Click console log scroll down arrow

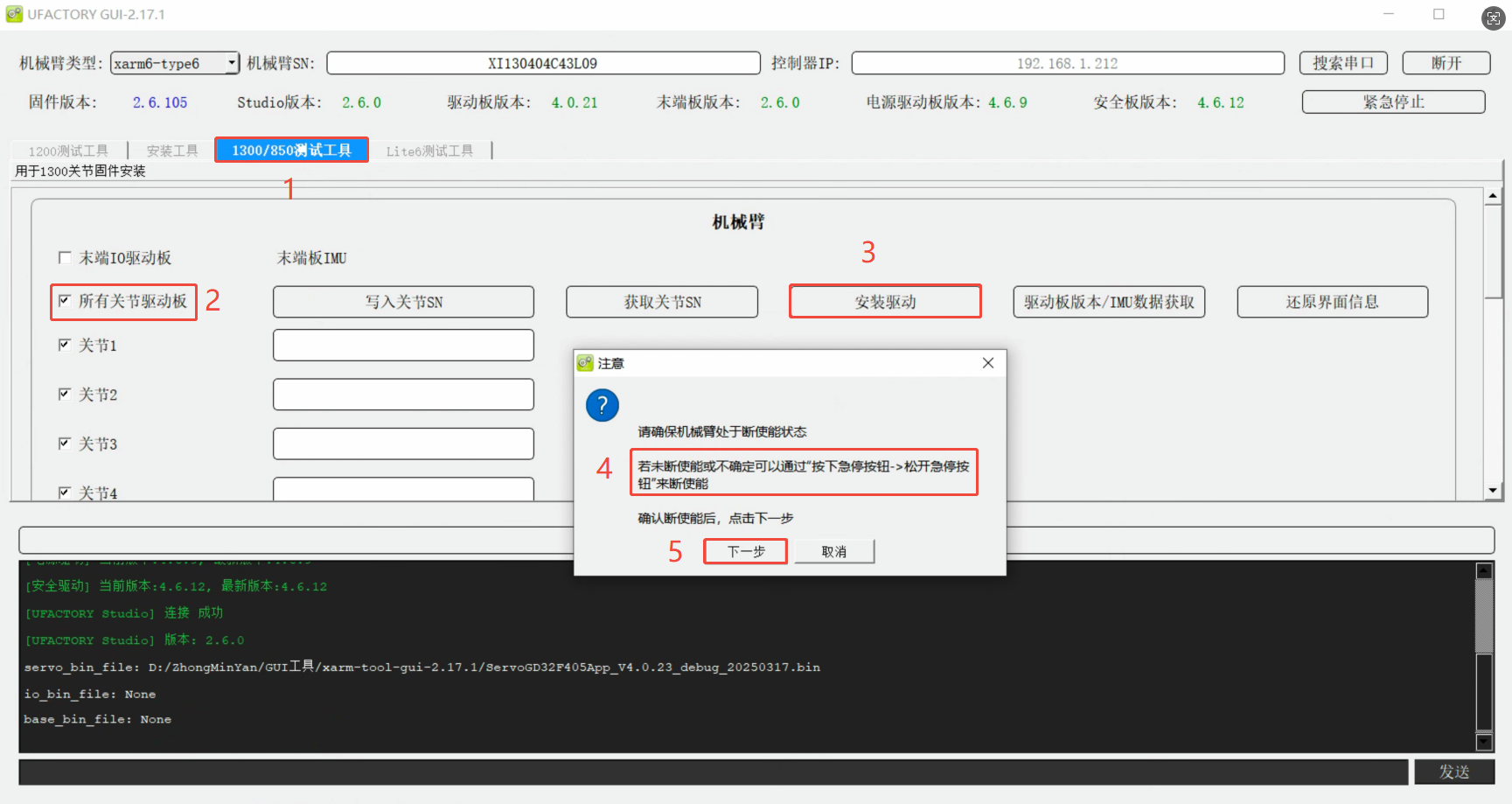coord(1484,742)
